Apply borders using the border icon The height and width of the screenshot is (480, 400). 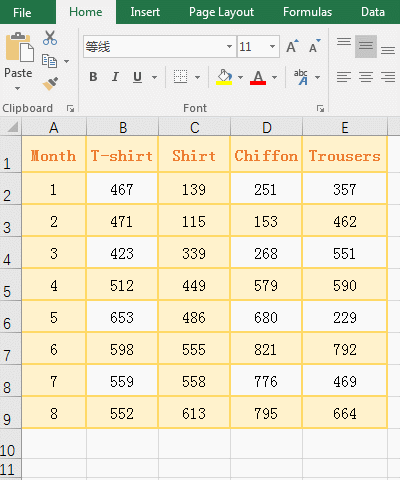(180, 77)
